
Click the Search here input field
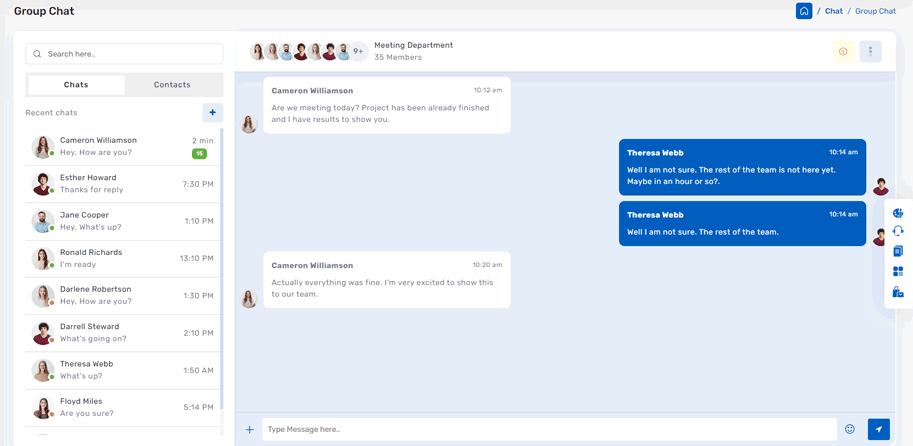point(124,54)
